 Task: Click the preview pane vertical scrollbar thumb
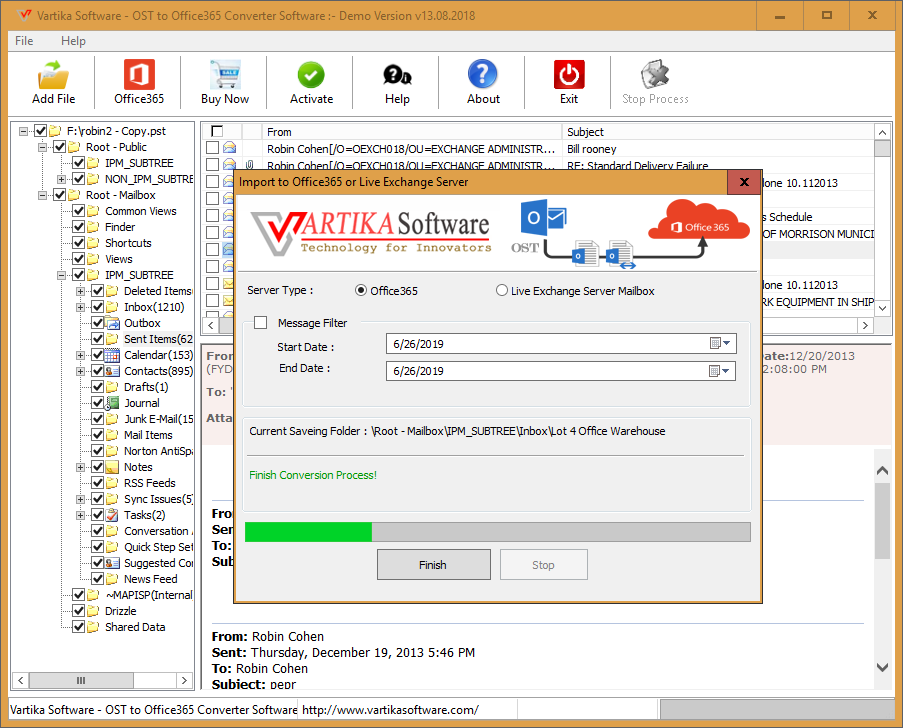coord(882,521)
